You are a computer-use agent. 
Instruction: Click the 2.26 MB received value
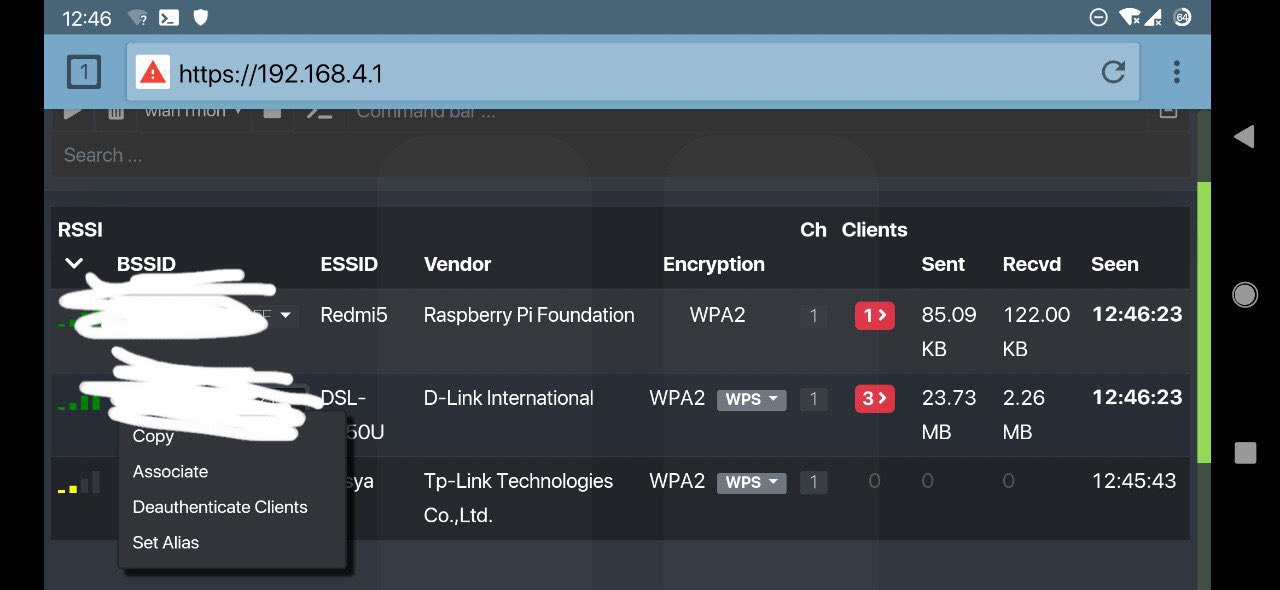1024,414
